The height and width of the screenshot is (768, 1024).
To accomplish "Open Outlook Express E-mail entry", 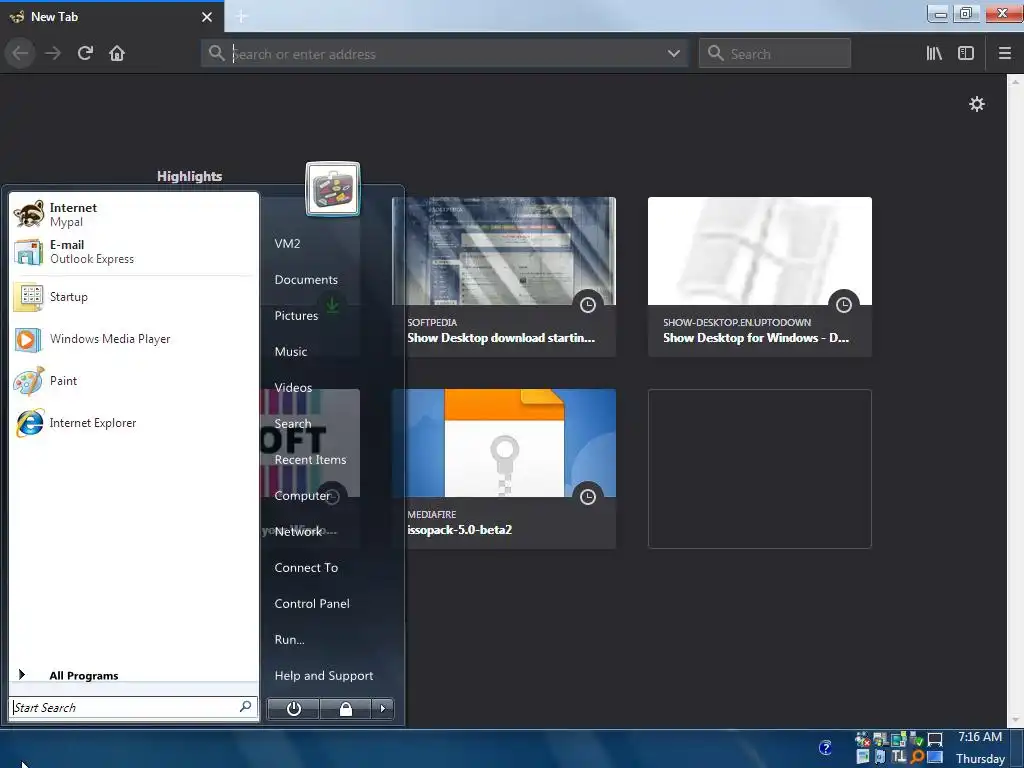I will [133, 252].
